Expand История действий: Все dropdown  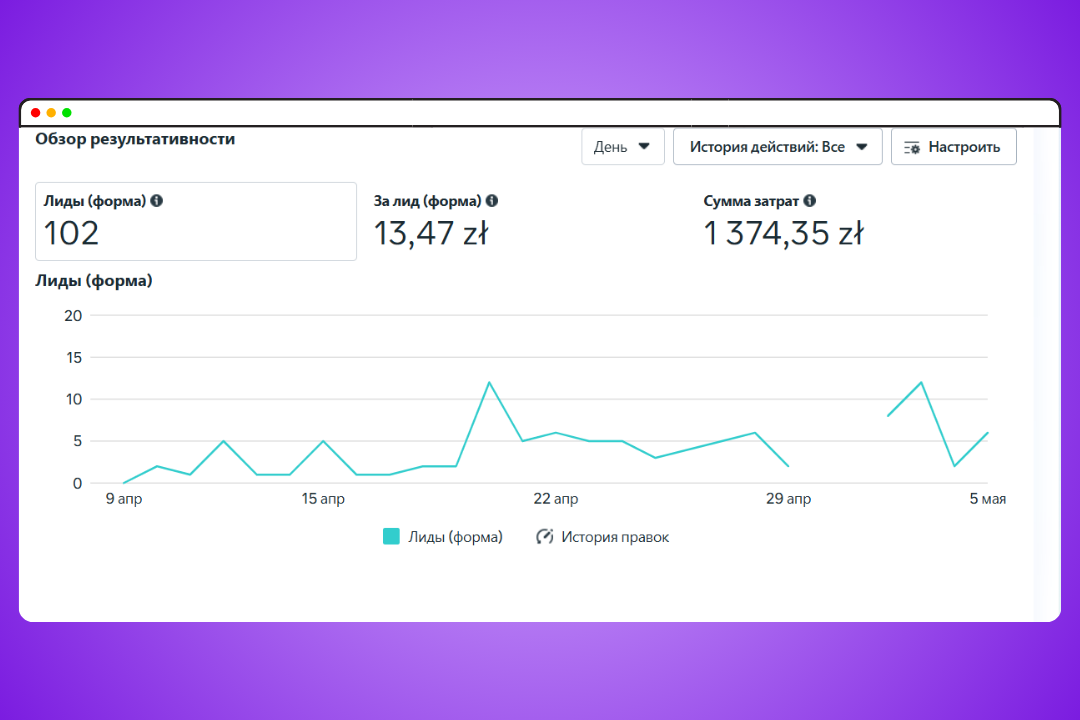[x=778, y=147]
